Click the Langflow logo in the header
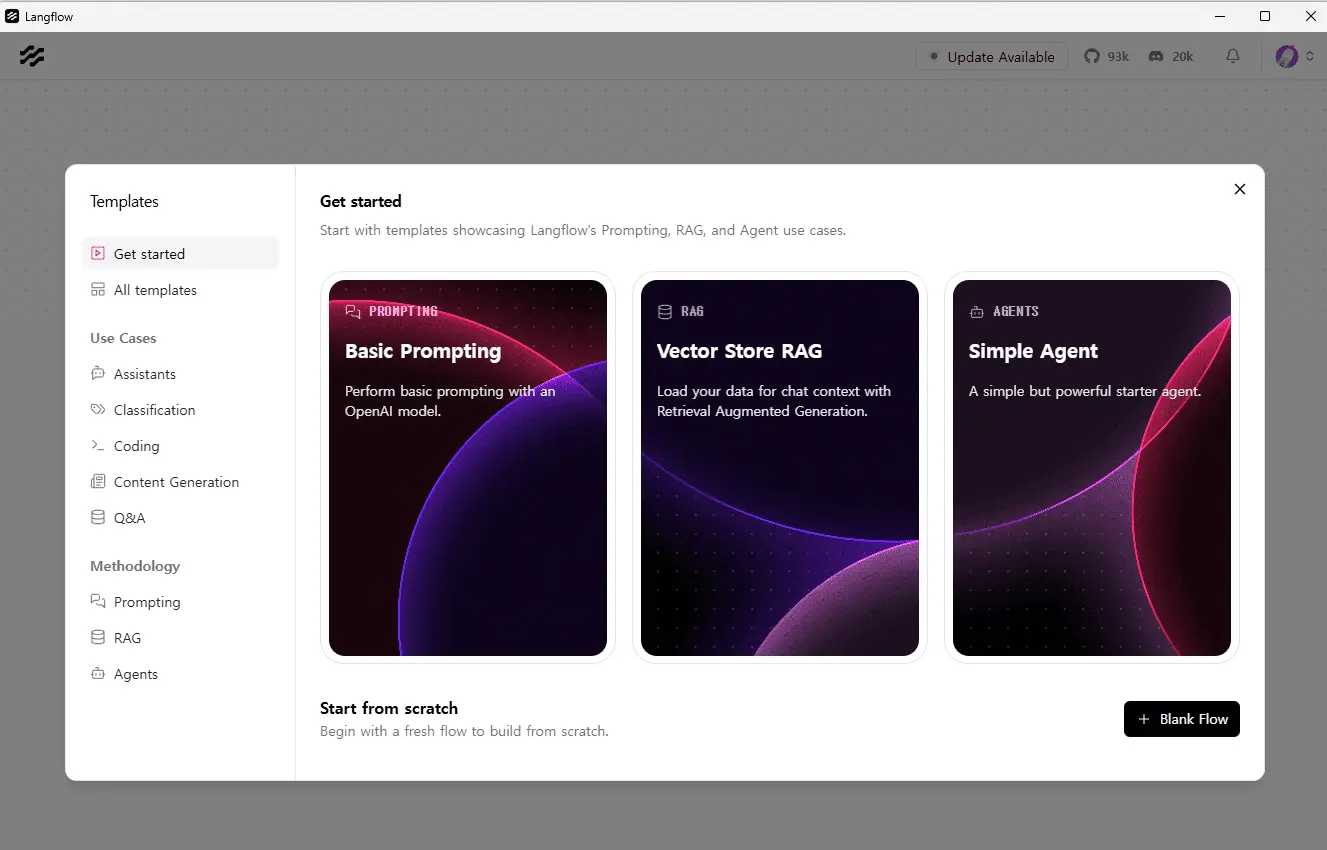Screen dimensions: 1327x850 click(32, 56)
